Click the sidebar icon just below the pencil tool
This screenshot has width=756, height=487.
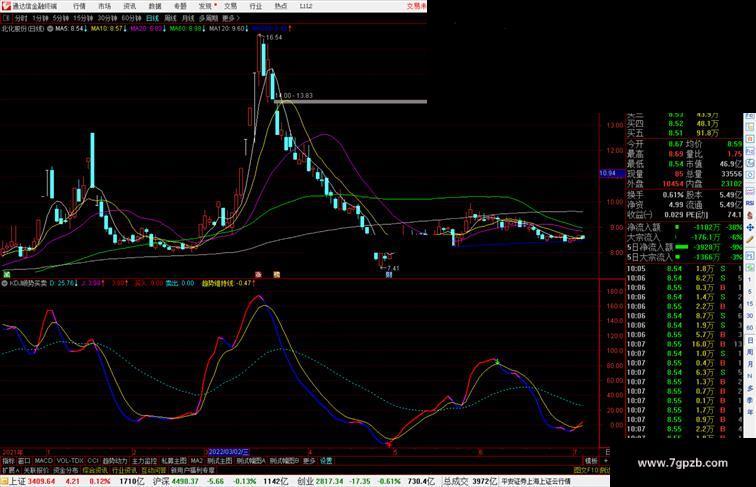point(750,254)
